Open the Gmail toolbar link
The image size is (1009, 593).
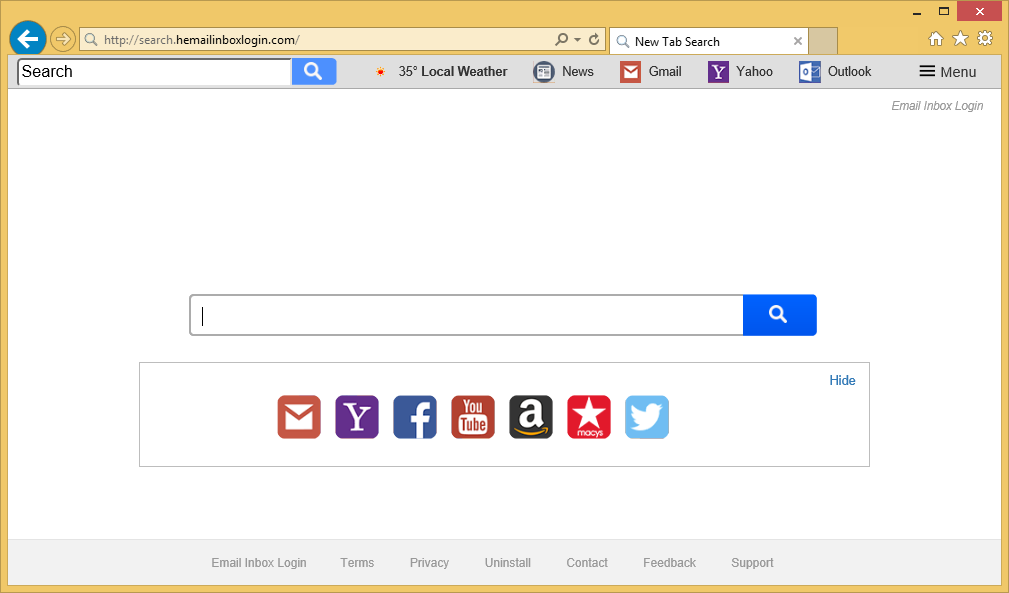pyautogui.click(x=665, y=71)
